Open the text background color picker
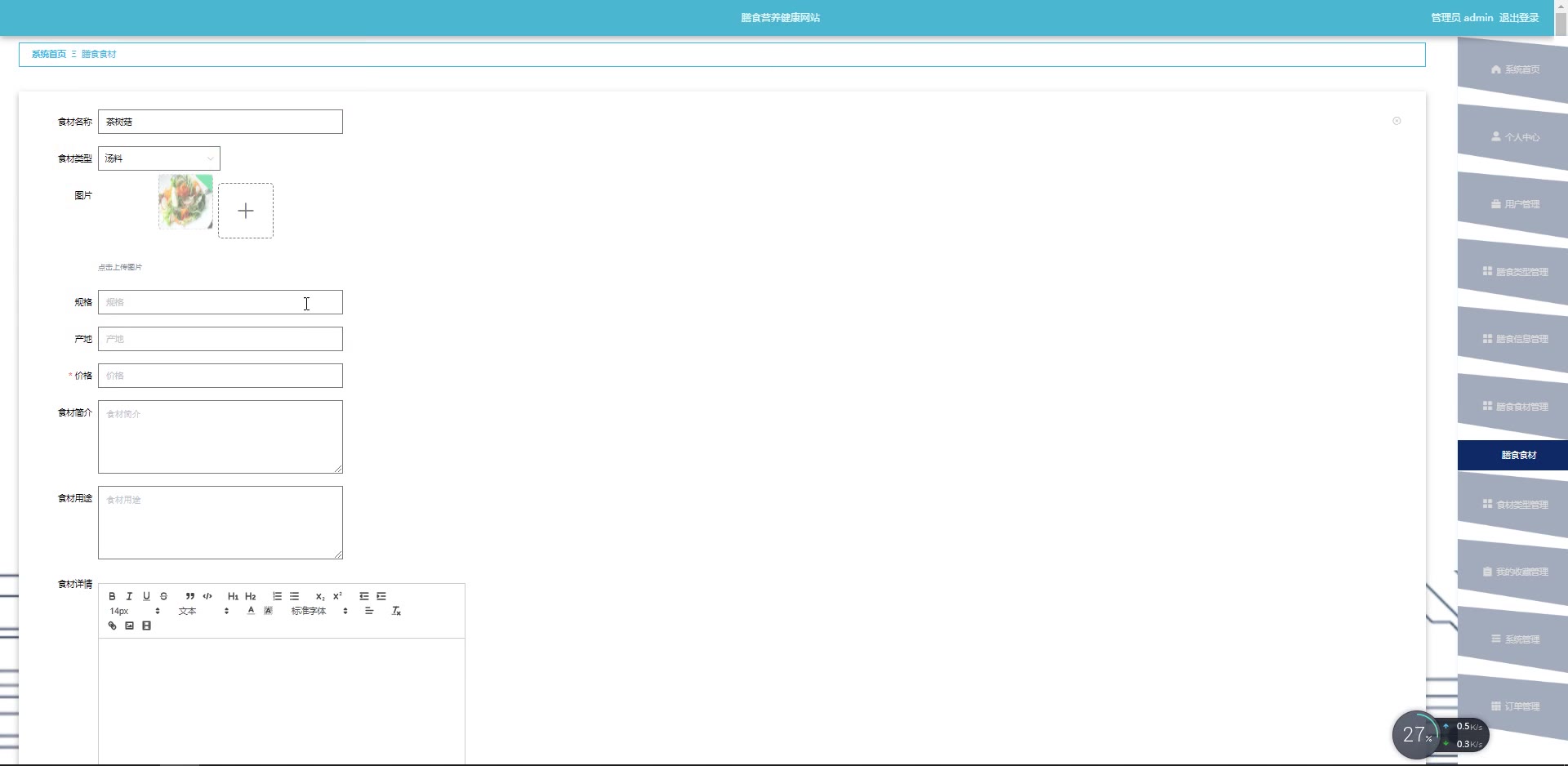Image resolution: width=1568 pixels, height=766 pixels. [268, 611]
